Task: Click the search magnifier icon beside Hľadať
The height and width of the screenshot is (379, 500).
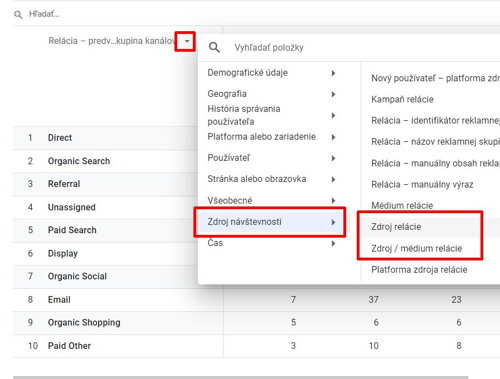Action: [18, 14]
